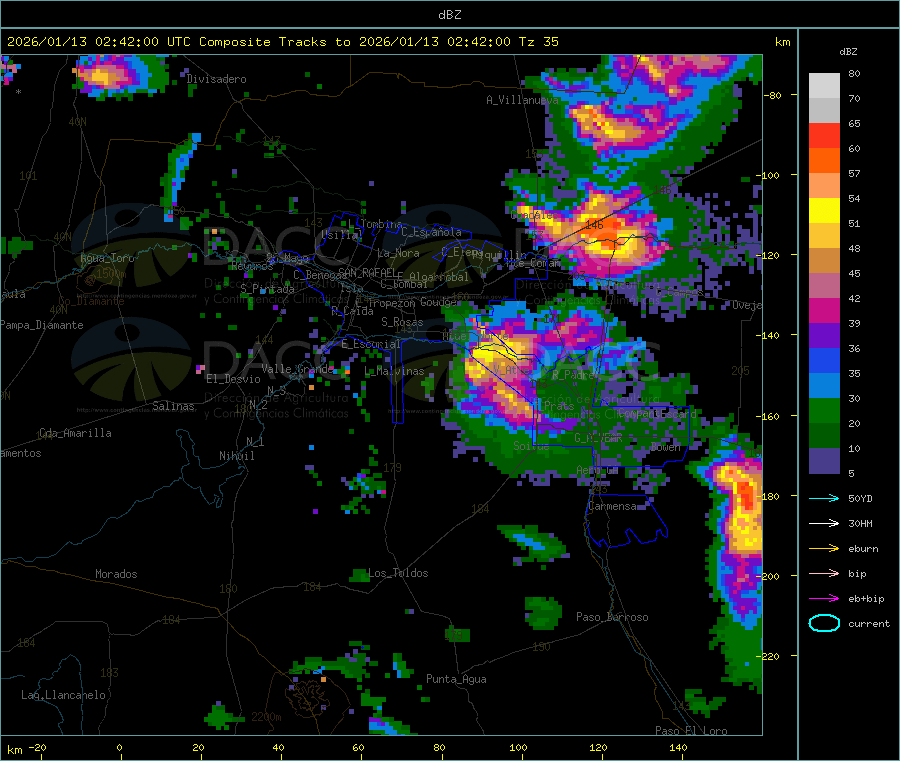Click the Divisadero map label
Viewport: 900px width, 761px height.
coord(216,79)
